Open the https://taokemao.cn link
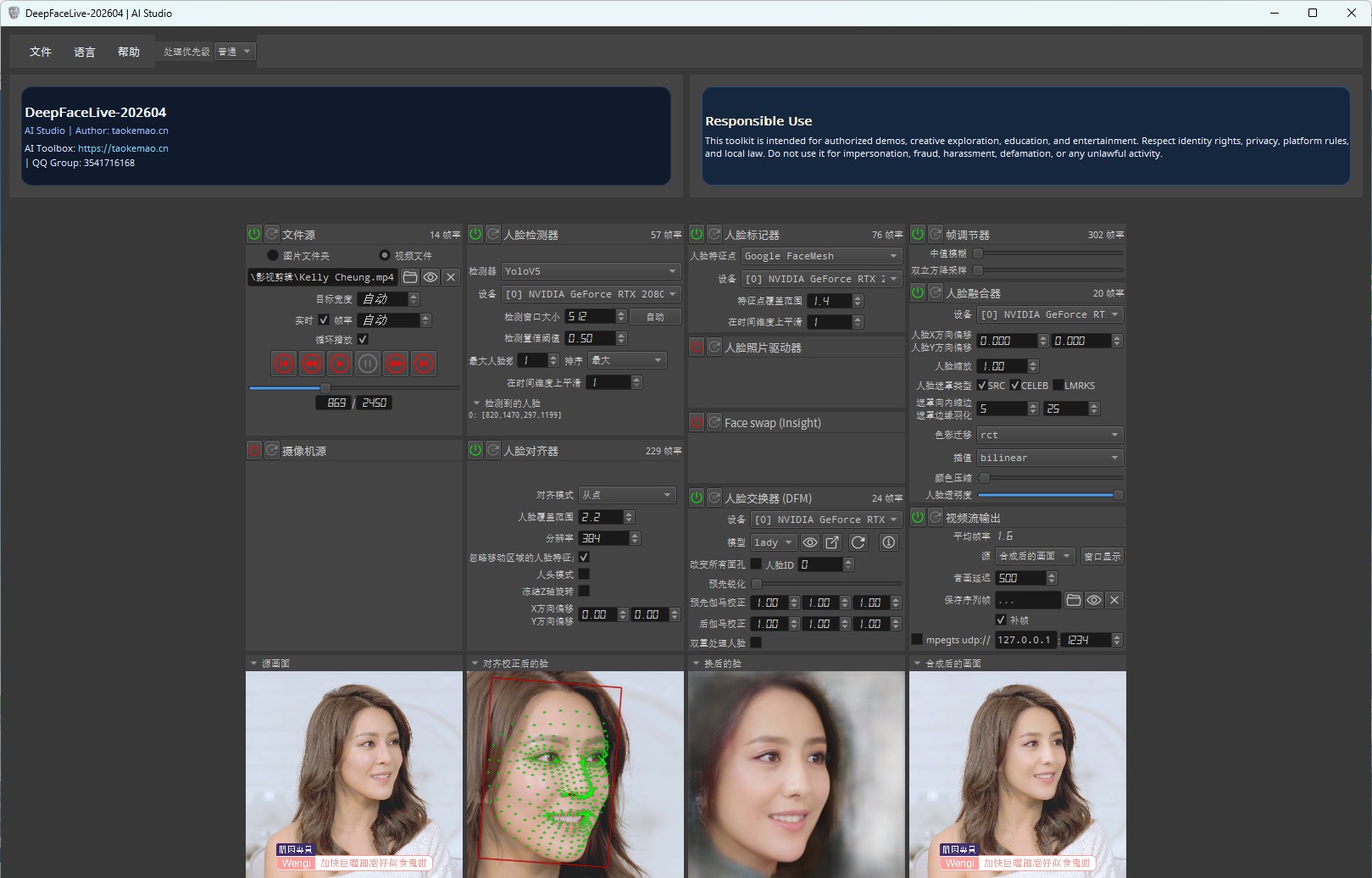Screen dimensions: 1372x878 pyautogui.click(x=123, y=148)
